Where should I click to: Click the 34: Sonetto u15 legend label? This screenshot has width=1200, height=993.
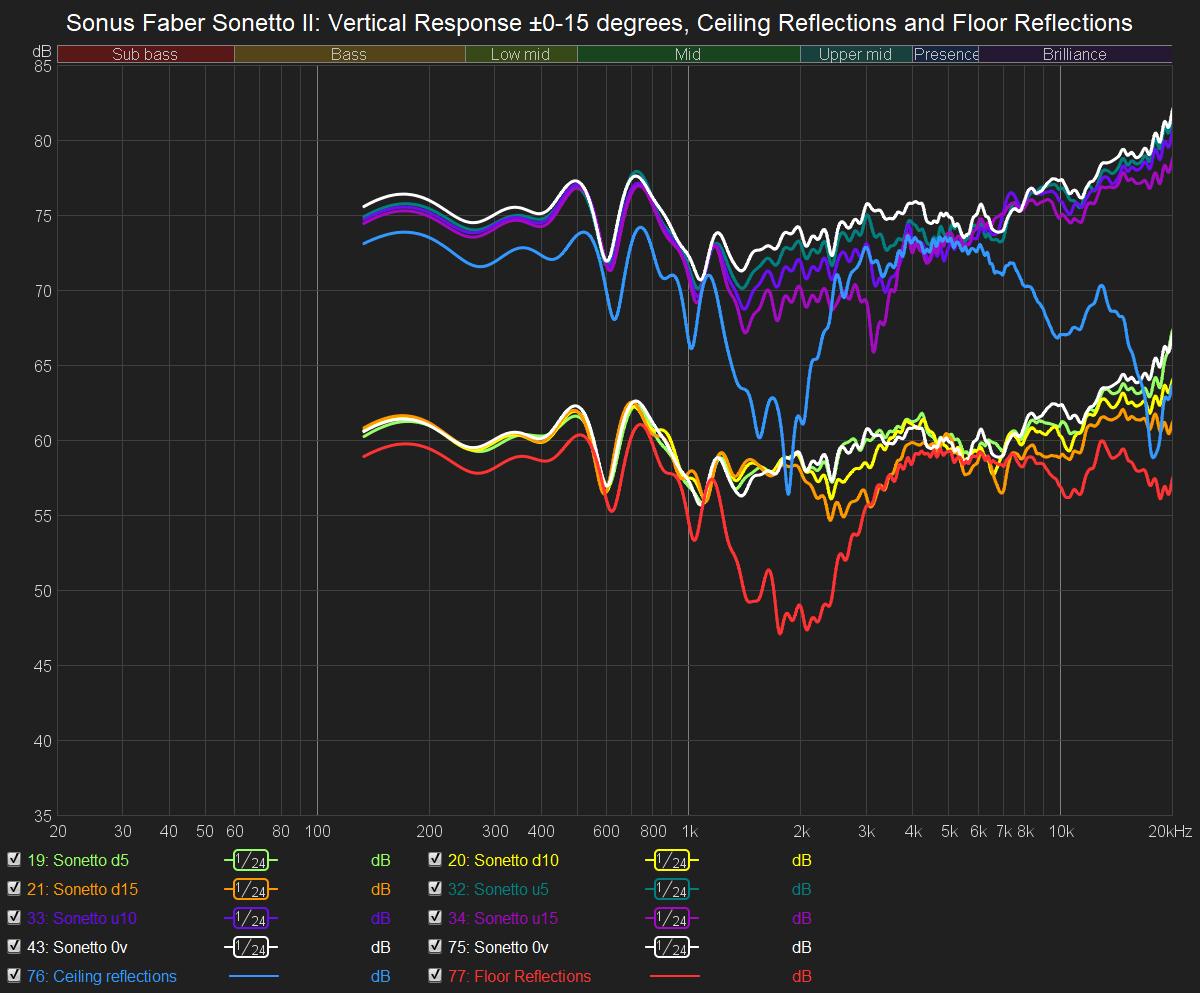(x=503, y=918)
